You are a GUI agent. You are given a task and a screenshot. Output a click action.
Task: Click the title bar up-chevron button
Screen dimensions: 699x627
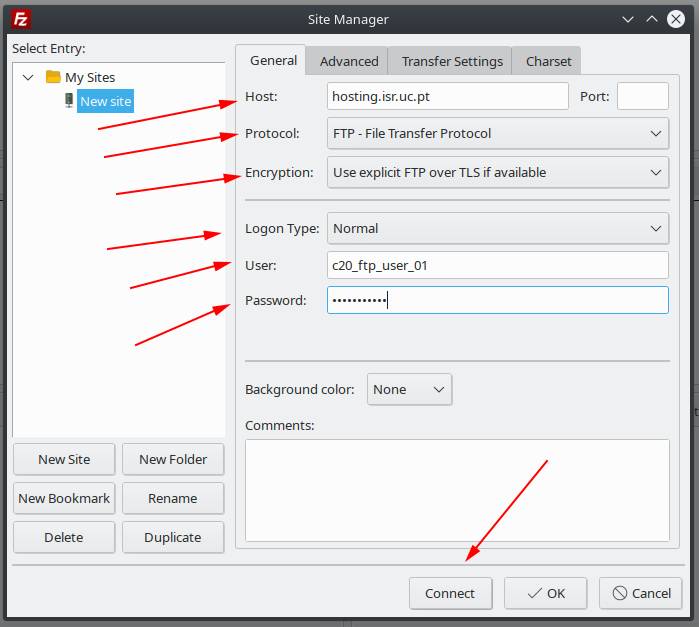[x=651, y=19]
